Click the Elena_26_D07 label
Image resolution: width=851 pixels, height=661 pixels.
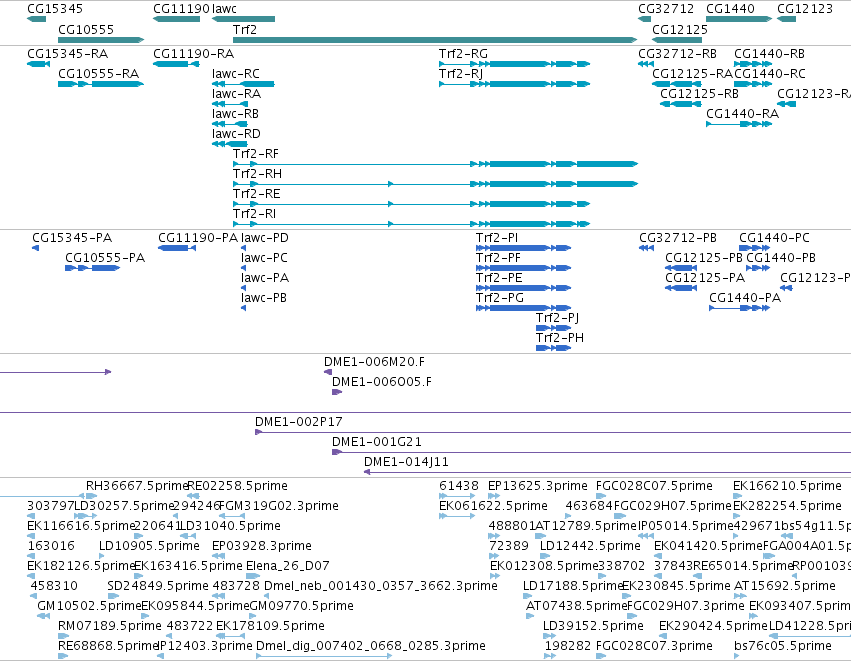pyautogui.click(x=288, y=566)
